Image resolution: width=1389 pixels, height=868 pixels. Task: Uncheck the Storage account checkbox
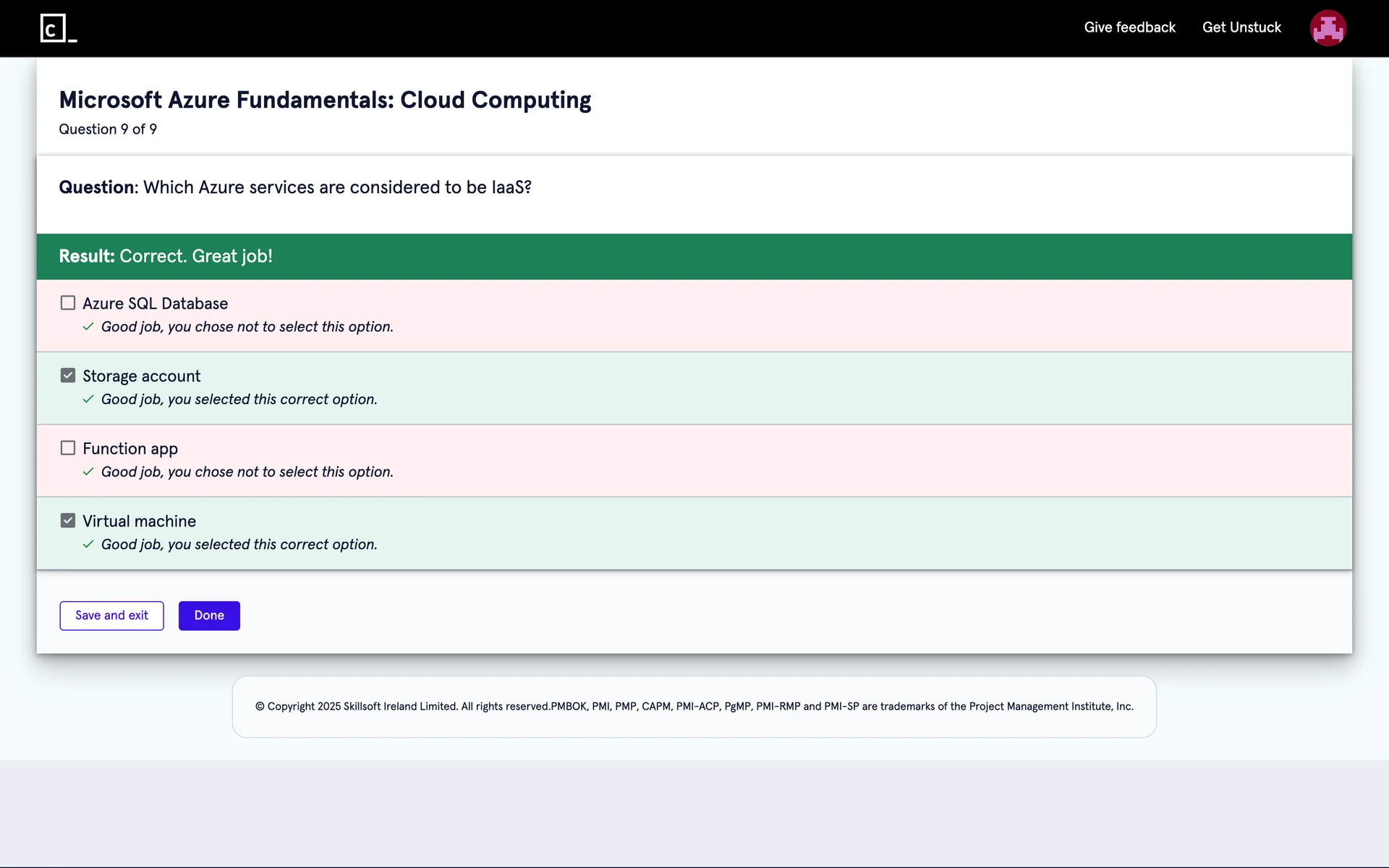click(x=68, y=375)
